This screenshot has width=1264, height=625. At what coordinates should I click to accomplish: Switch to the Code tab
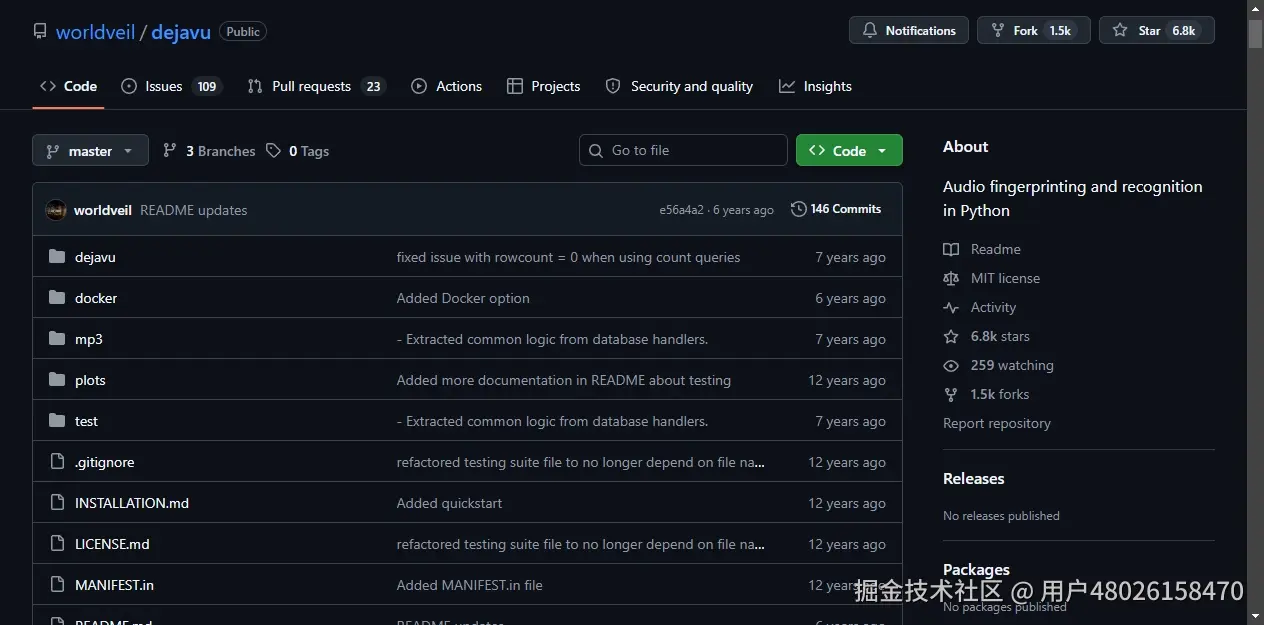(x=68, y=86)
